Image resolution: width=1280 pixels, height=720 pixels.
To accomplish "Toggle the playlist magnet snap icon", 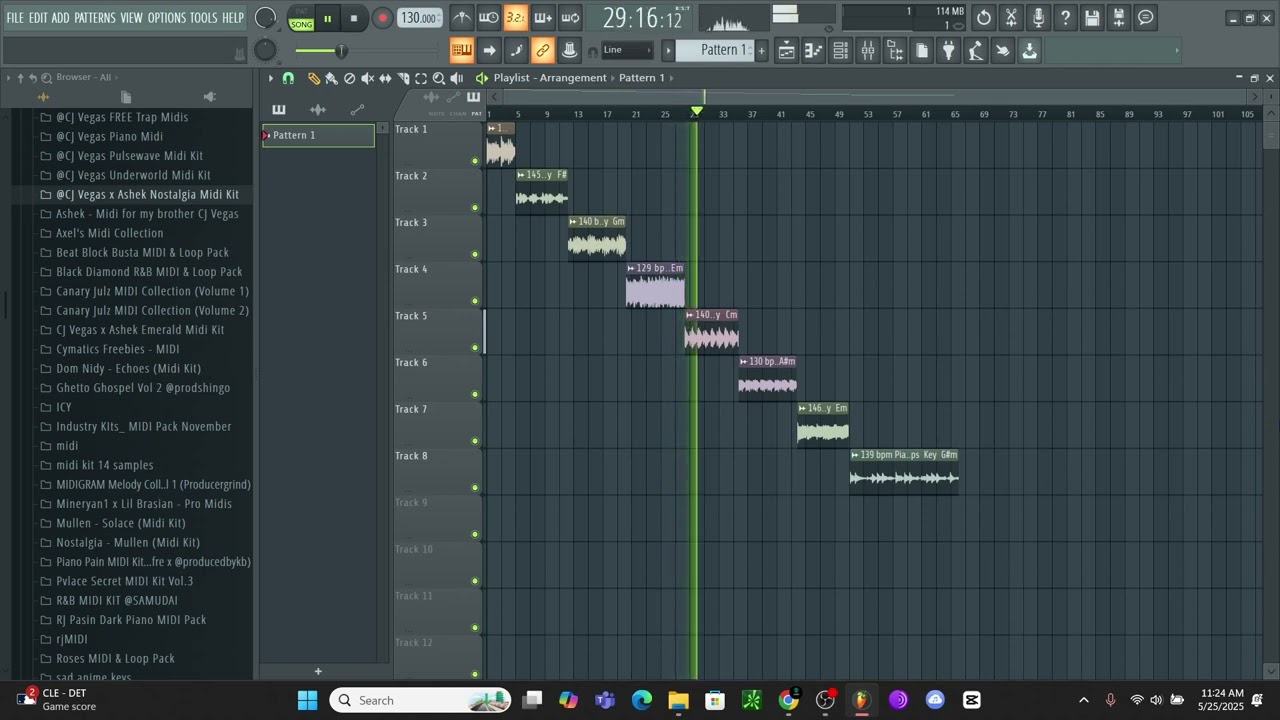I will [x=288, y=78].
